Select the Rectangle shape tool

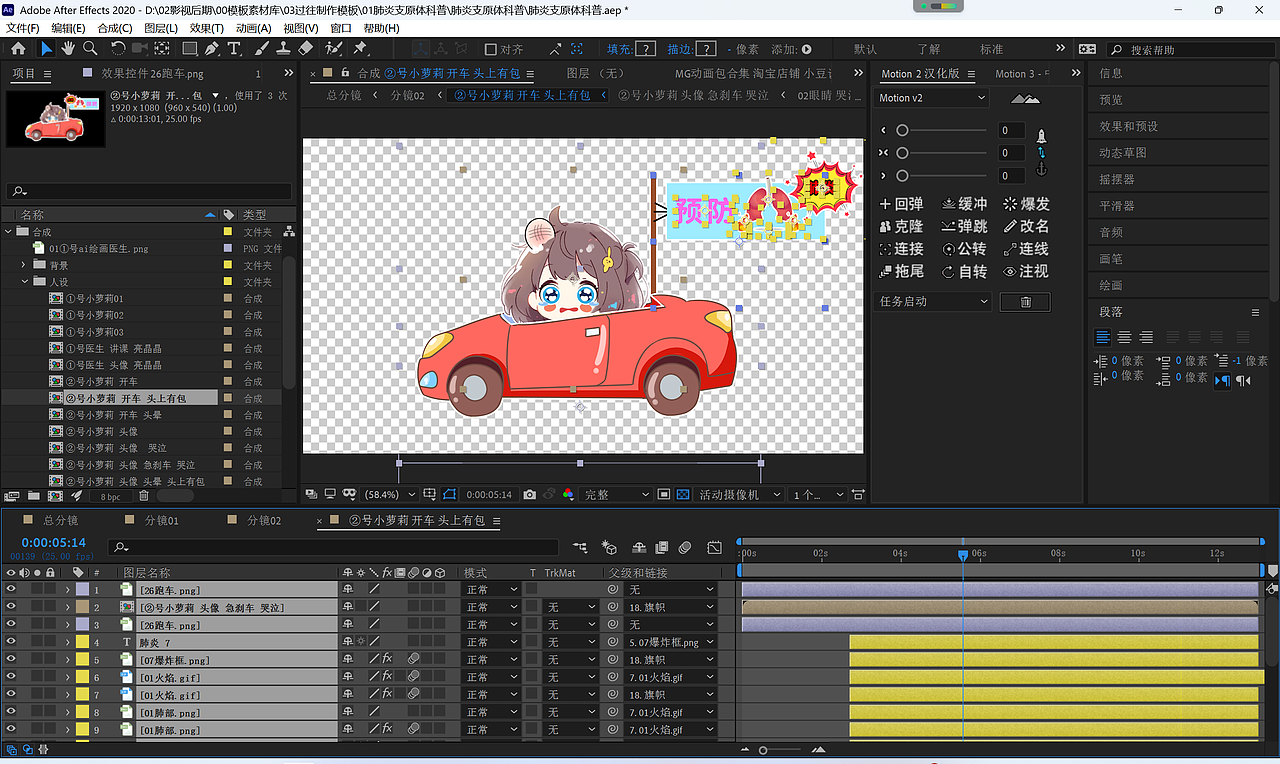pyautogui.click(x=189, y=49)
